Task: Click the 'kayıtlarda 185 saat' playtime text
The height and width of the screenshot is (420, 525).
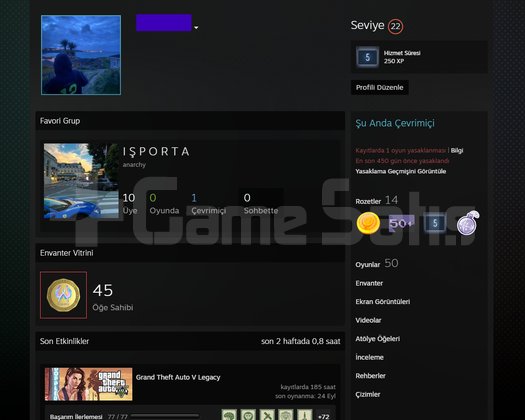Action: [x=308, y=387]
